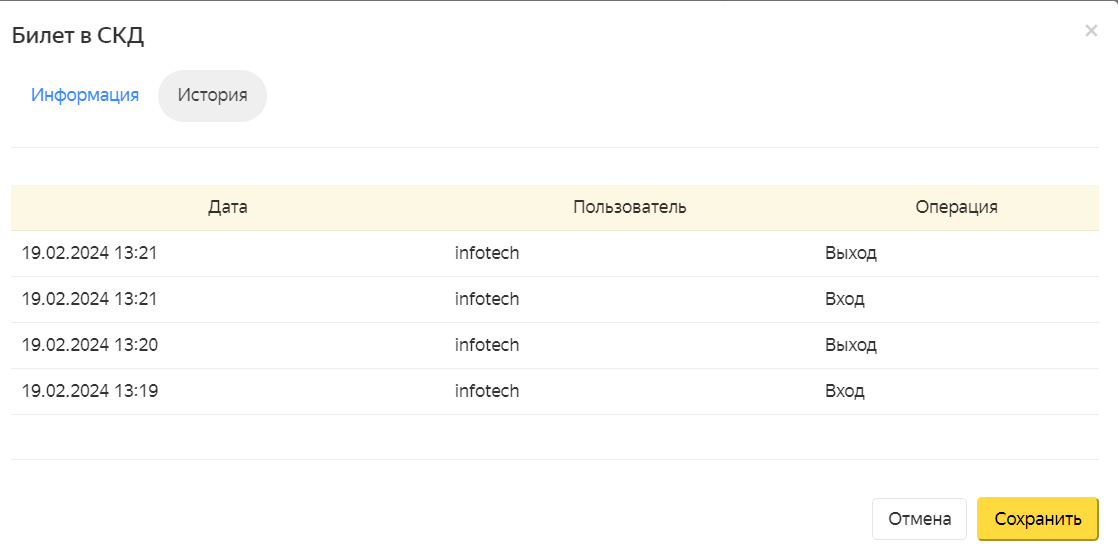Click the 13:21 date in the Вход row
This screenshot has height=553, width=1118.
tap(90, 299)
